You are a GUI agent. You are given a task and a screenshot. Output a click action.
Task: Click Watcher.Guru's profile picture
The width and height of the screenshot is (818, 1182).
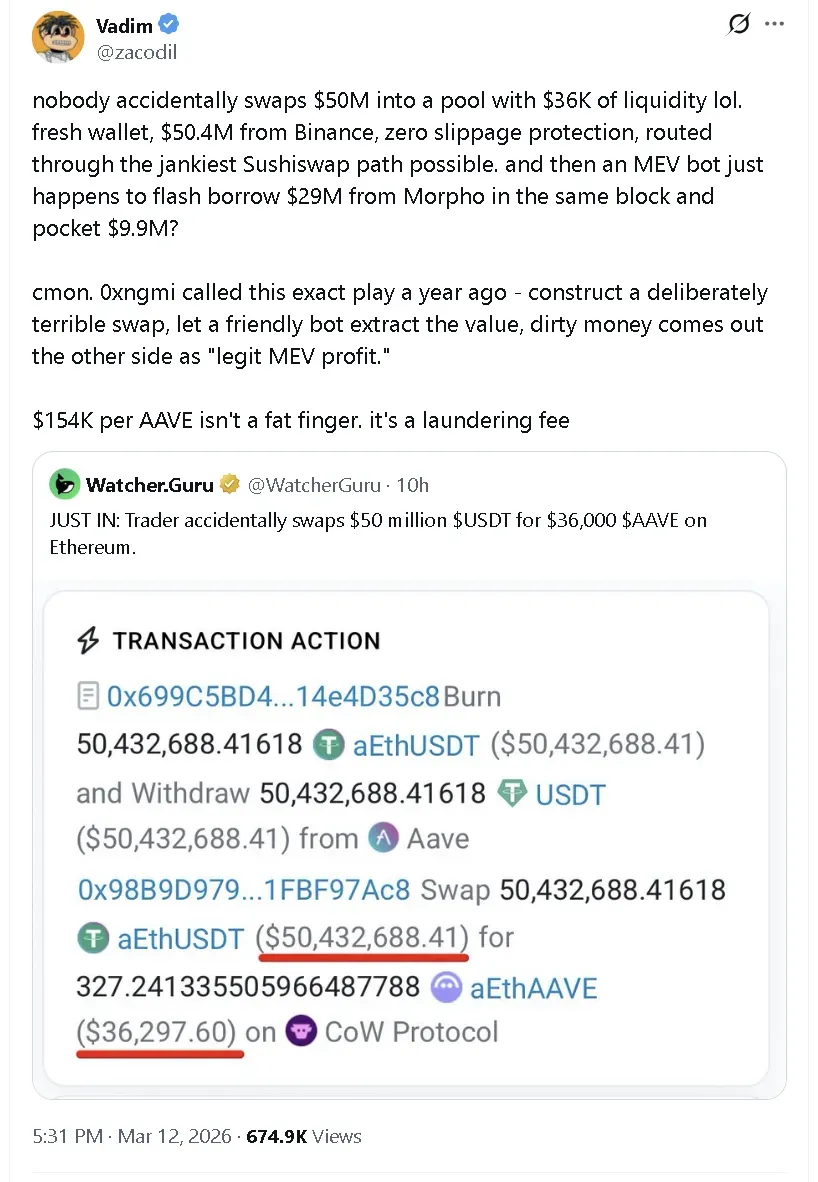click(64, 484)
